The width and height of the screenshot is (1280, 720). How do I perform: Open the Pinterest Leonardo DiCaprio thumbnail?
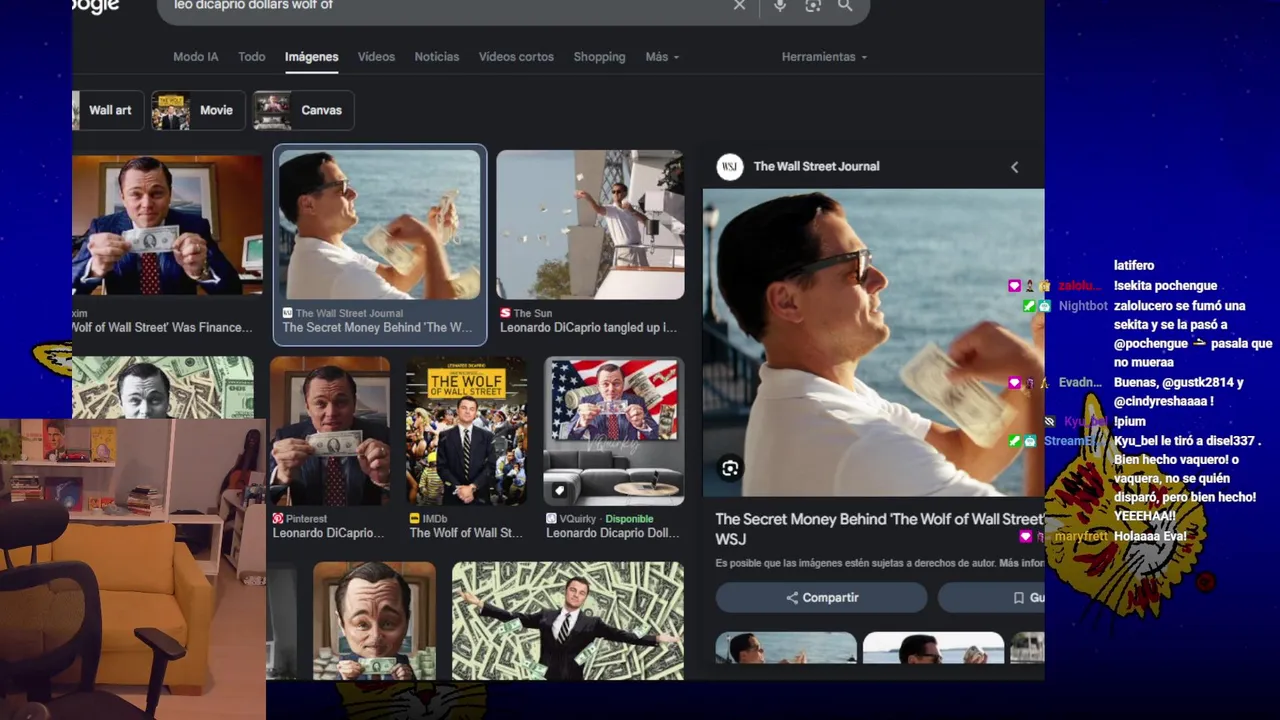(331, 431)
